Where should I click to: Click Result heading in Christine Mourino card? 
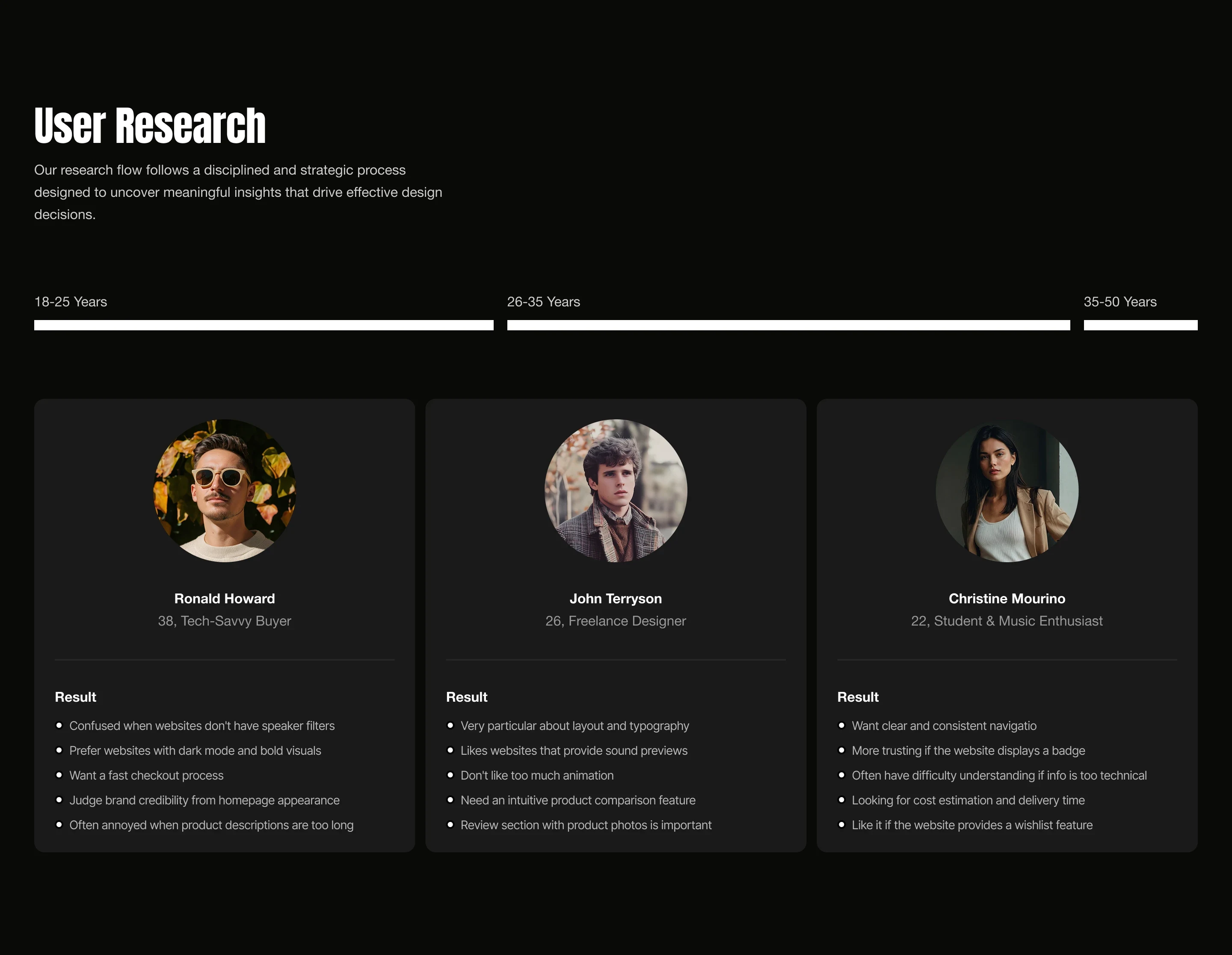tap(858, 697)
